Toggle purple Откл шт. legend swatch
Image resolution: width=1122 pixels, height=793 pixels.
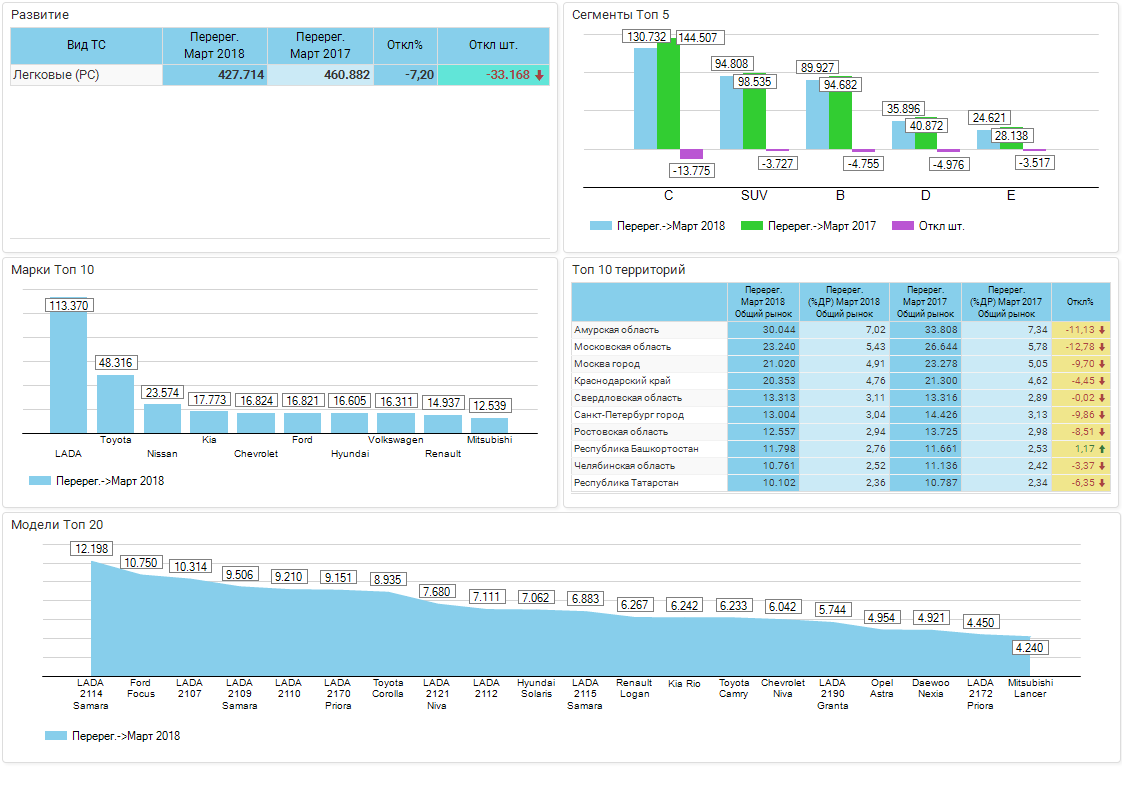pyautogui.click(x=902, y=226)
